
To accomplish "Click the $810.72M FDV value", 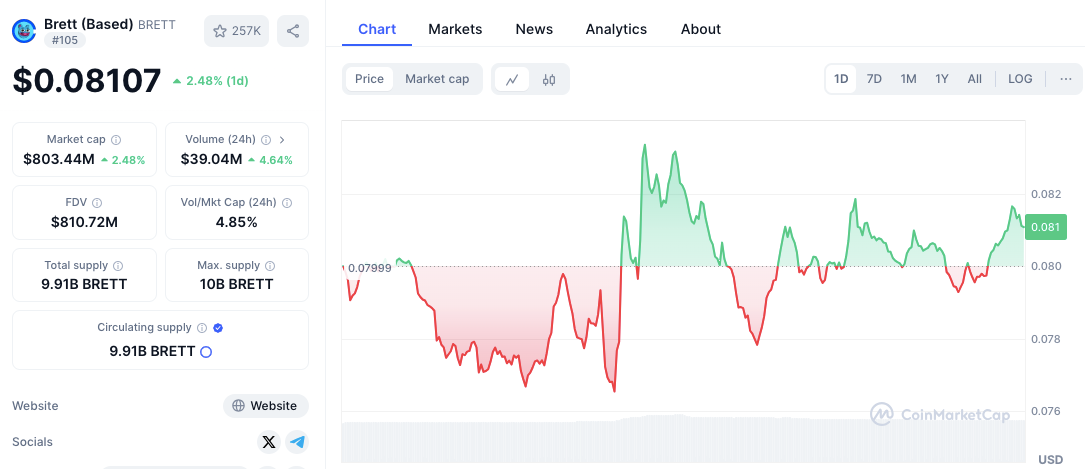I will click(84, 223).
